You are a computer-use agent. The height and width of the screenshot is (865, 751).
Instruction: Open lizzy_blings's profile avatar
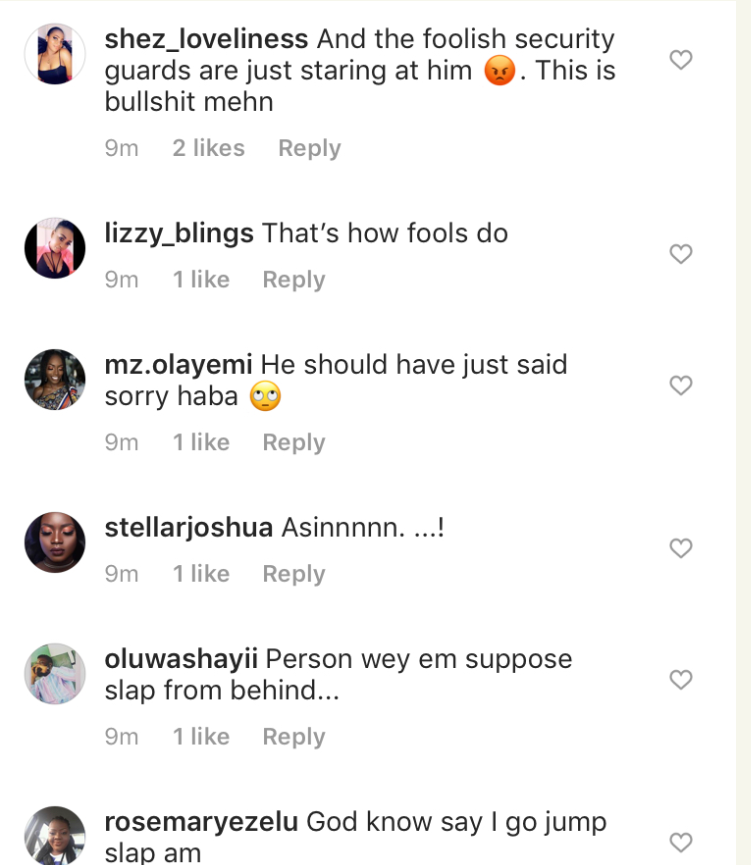pyautogui.click(x=54, y=247)
